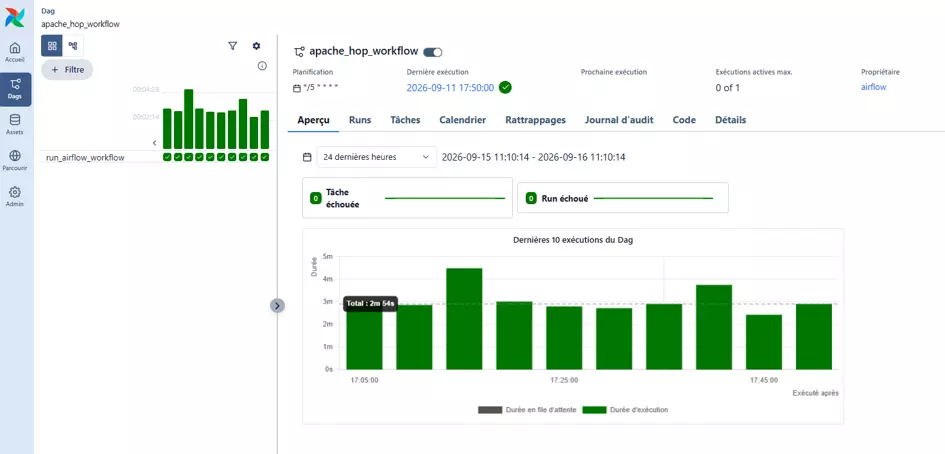Click the last success box in run_airflow_workflow row
Screen dimensions: 945x454
(265, 157)
